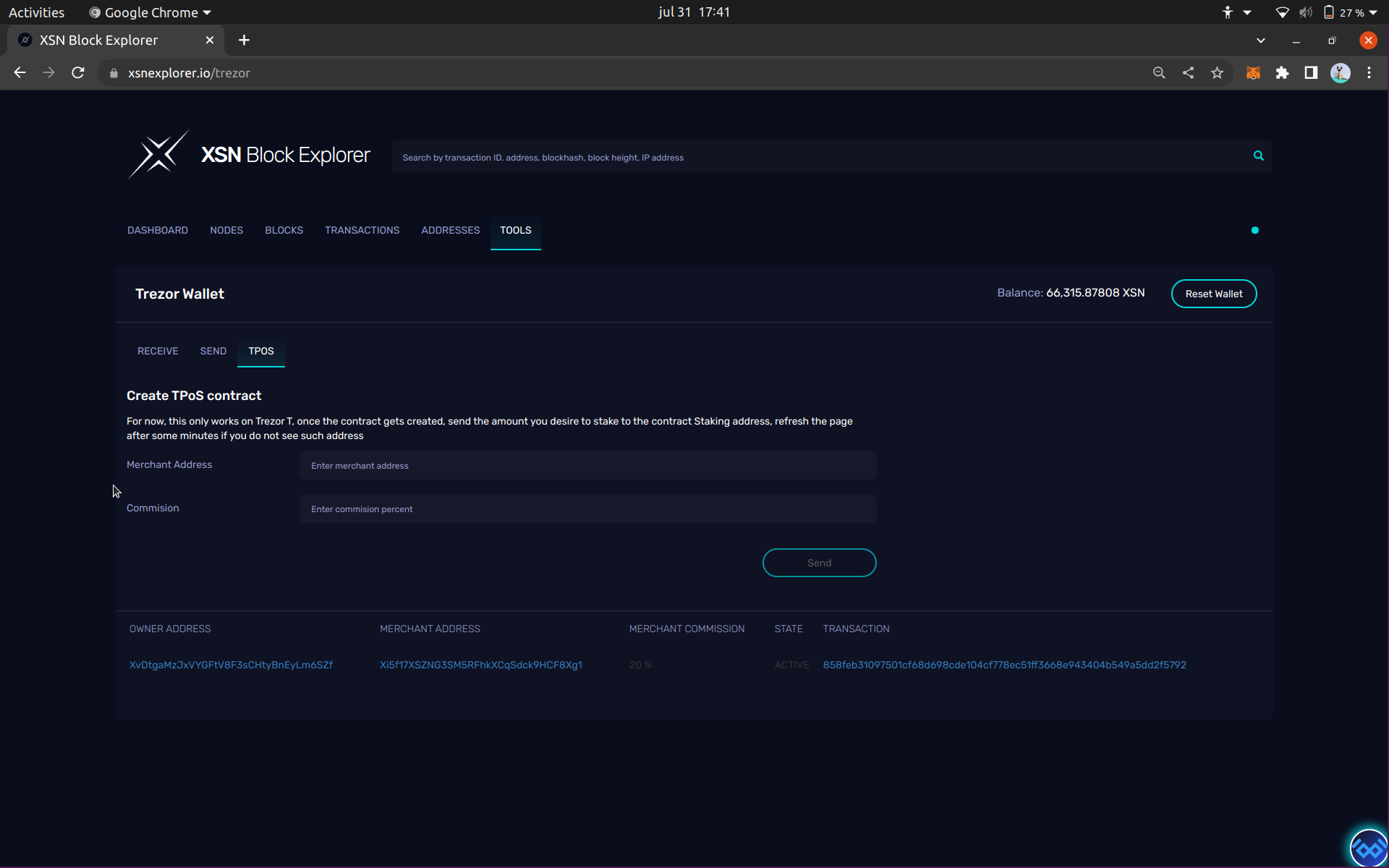This screenshot has width=1389, height=868.
Task: Focus the Enter commision percent field
Action: (588, 509)
